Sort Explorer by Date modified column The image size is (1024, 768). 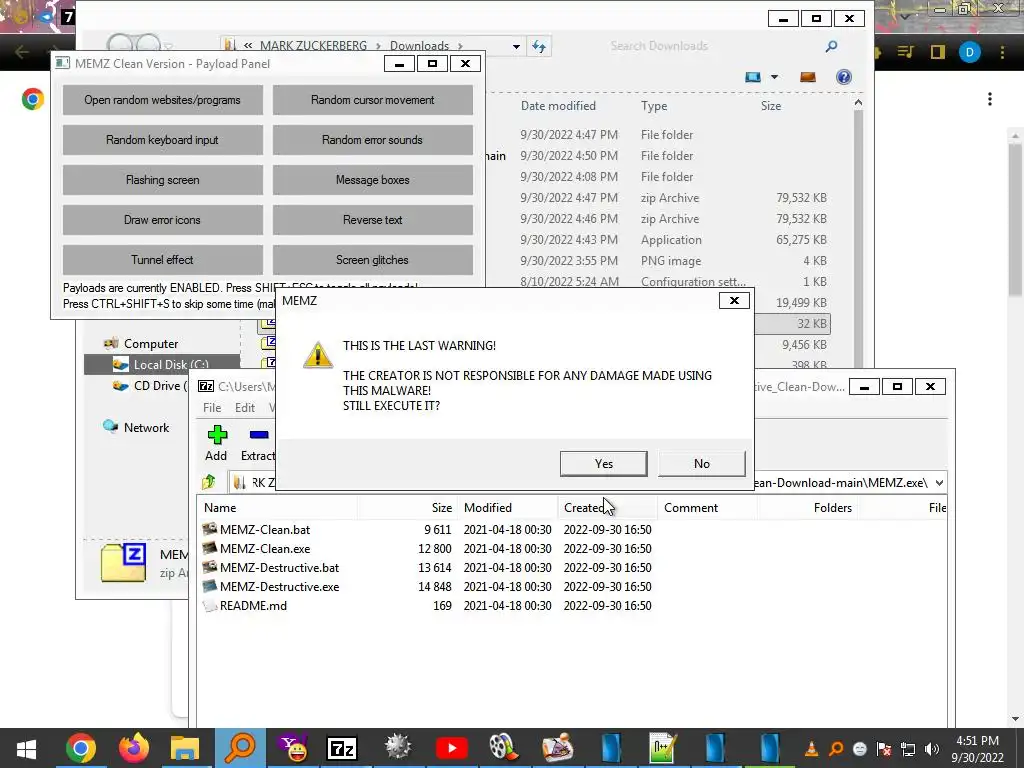(558, 106)
